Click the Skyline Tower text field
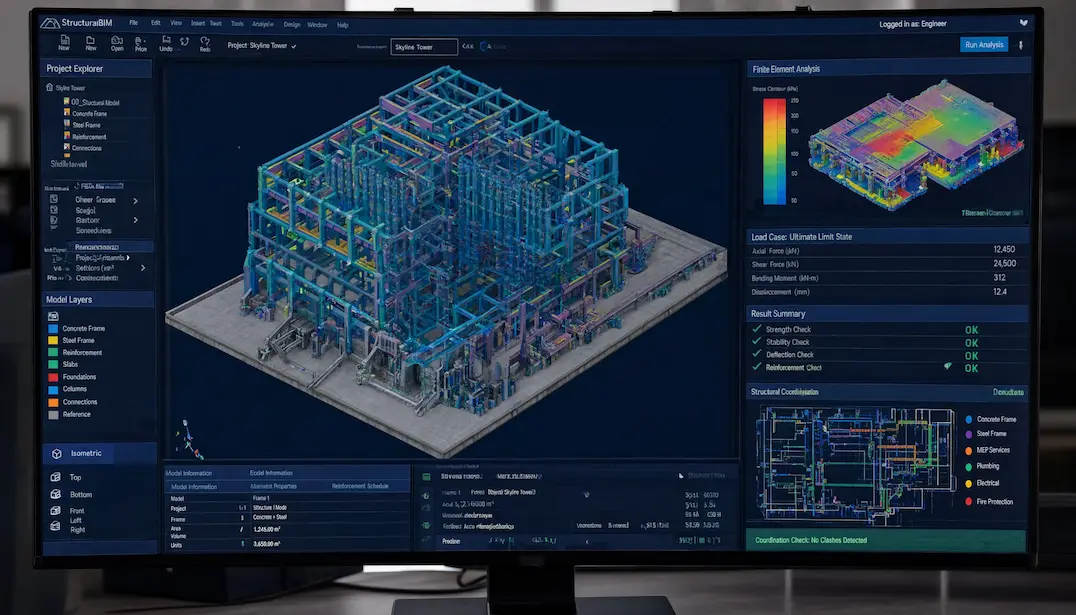 pyautogui.click(x=424, y=47)
